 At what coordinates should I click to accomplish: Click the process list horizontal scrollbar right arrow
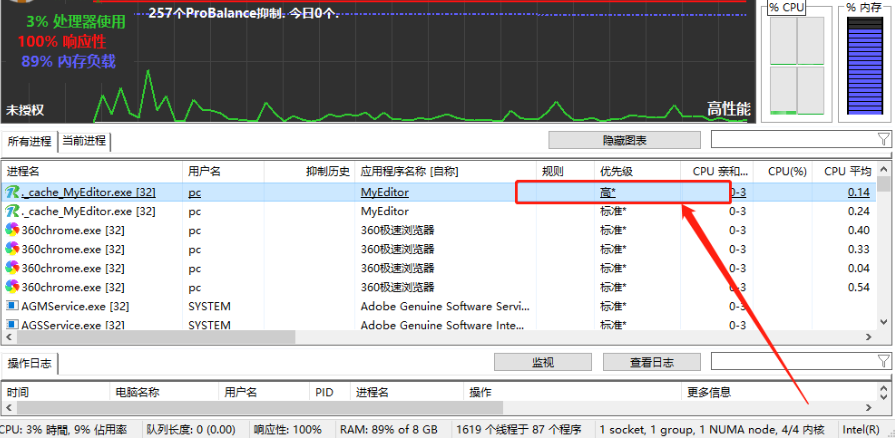(869, 337)
